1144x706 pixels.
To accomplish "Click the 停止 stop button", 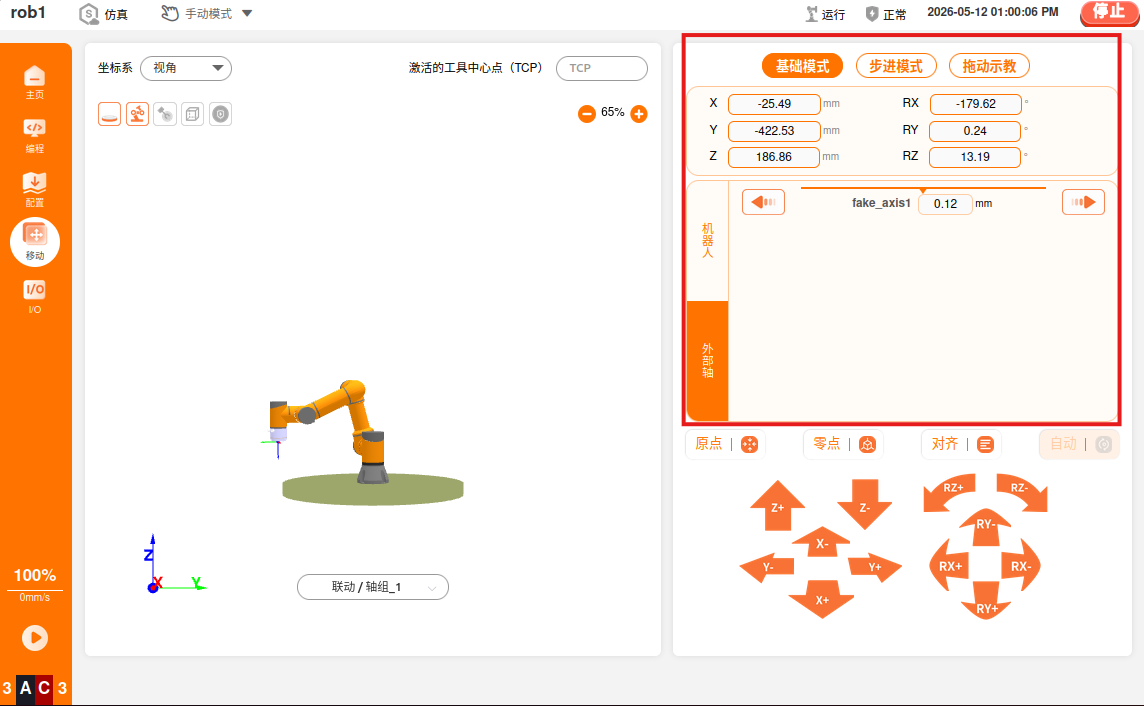I will pos(1109,12).
